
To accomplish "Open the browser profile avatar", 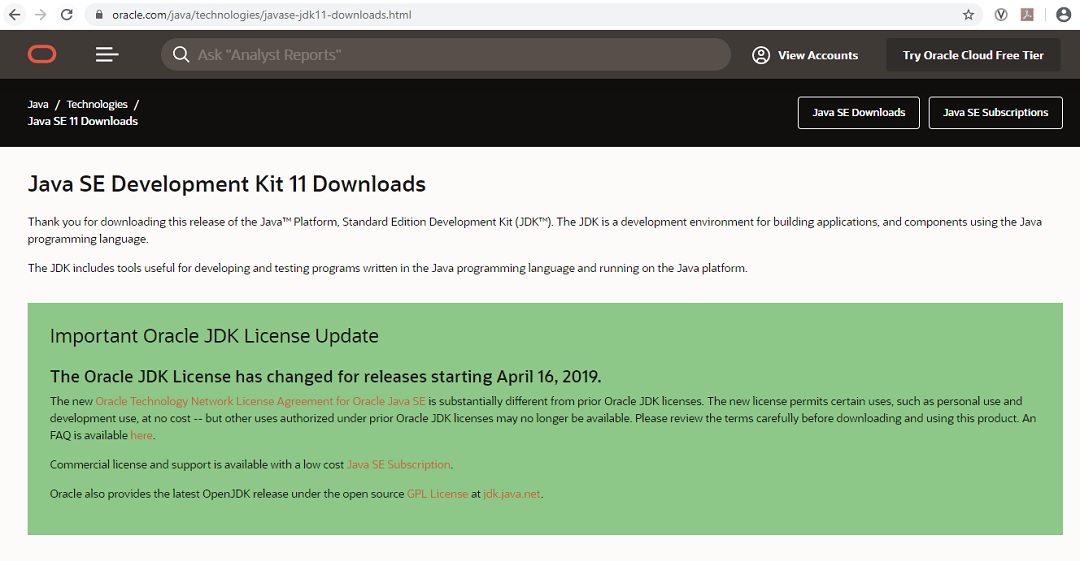I will coord(1063,14).
